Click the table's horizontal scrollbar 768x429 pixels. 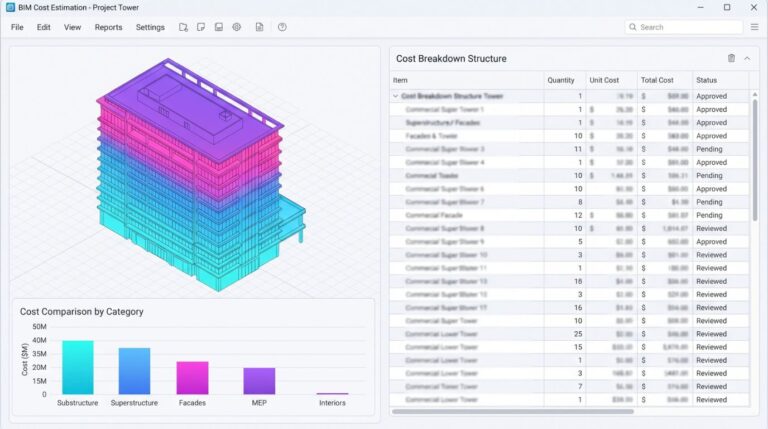tap(512, 411)
